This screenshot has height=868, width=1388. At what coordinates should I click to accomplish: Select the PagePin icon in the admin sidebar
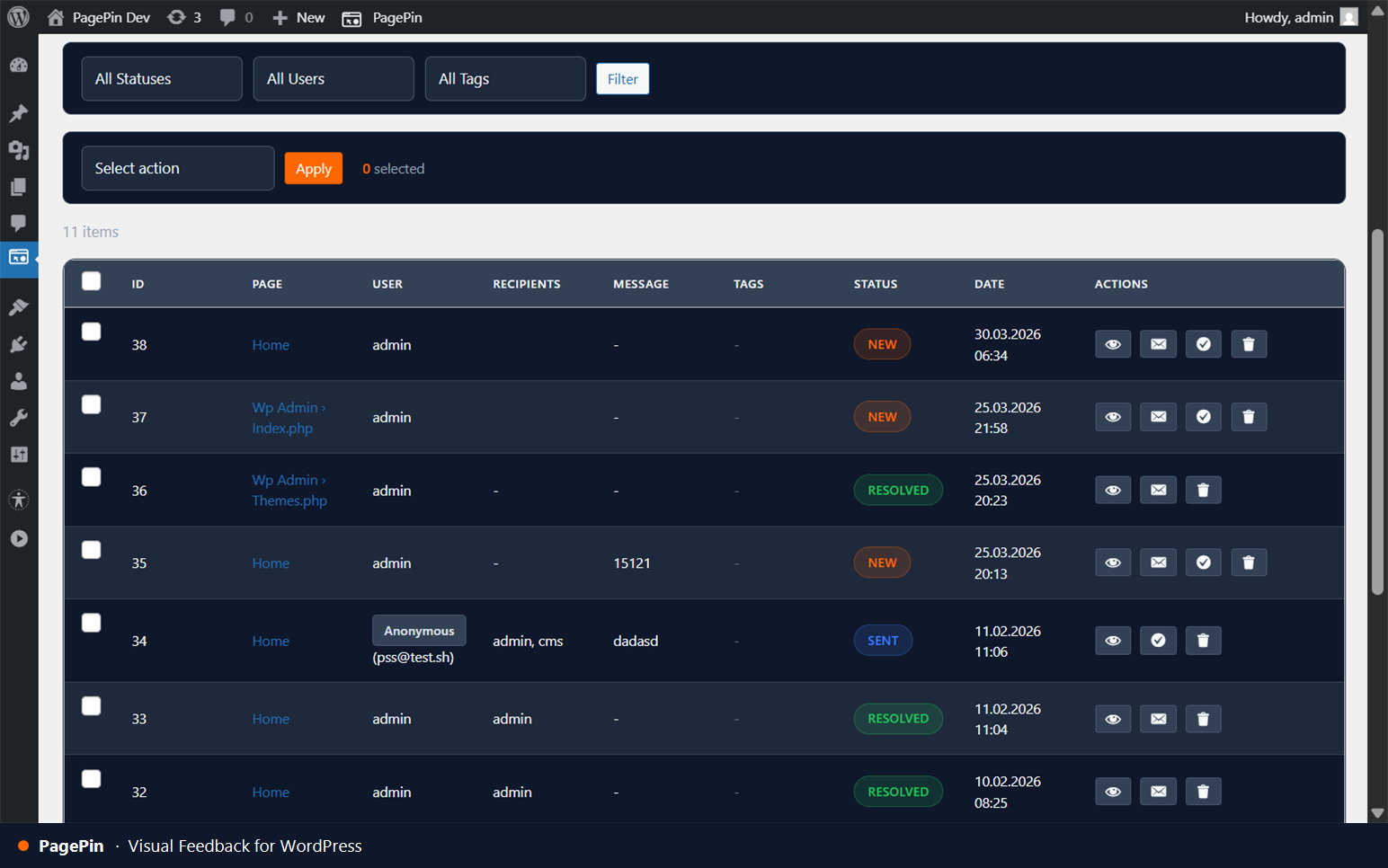click(19, 259)
